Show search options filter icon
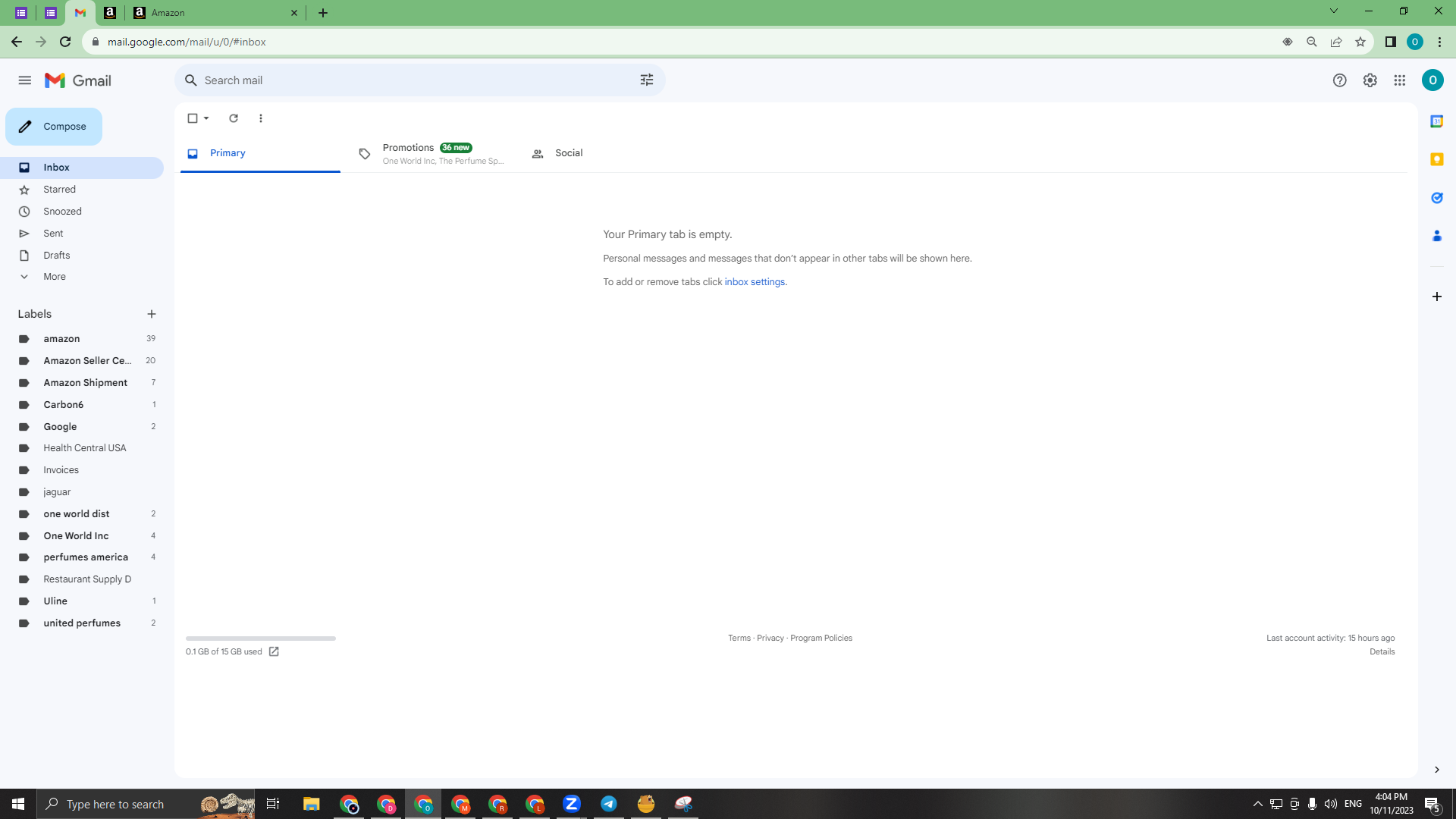1456x819 pixels. pyautogui.click(x=647, y=80)
